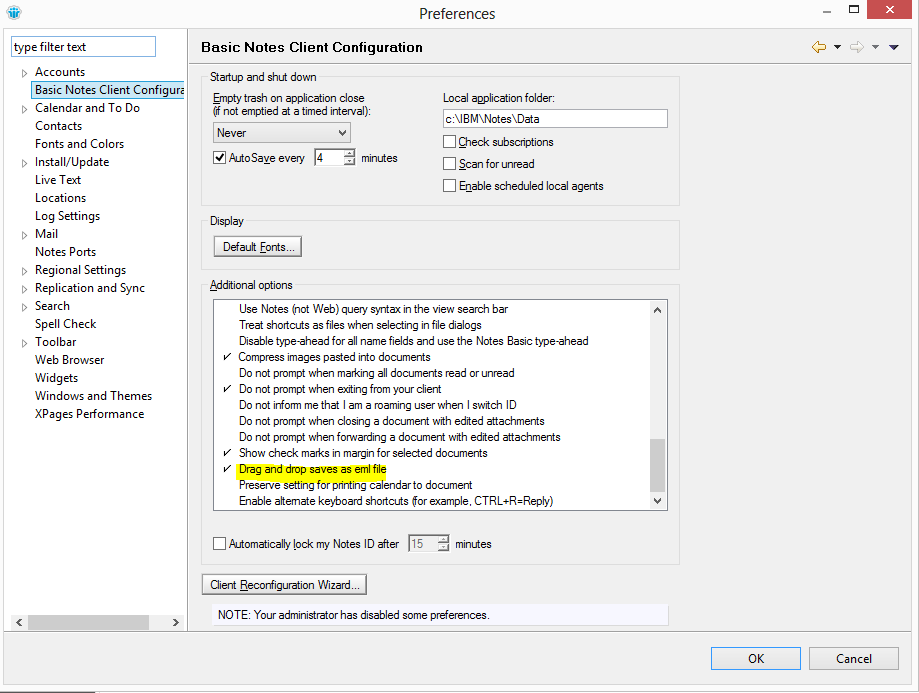Viewport: 919px width, 693px height.
Task: Select Contacts in preferences tree
Action: click(x=59, y=126)
